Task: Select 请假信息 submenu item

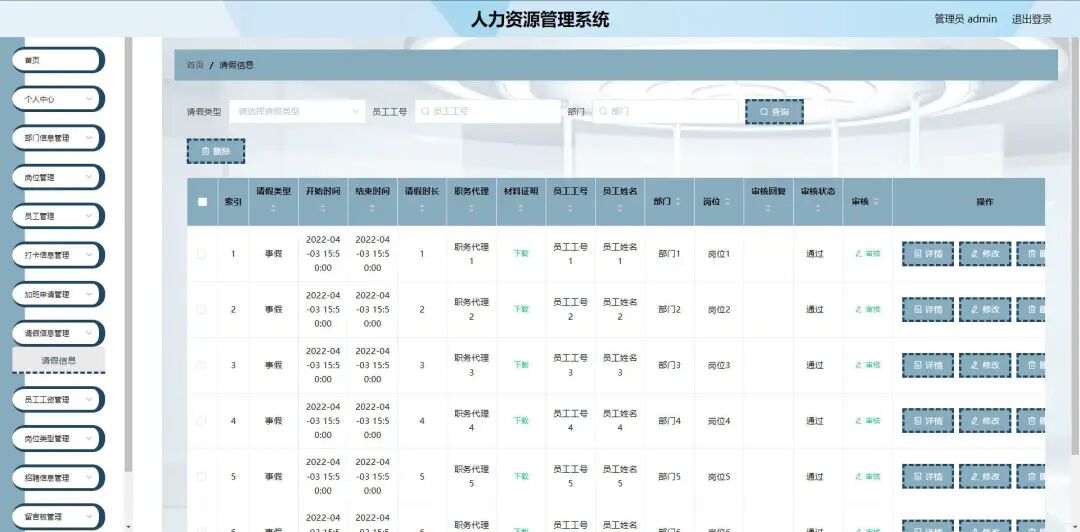Action: coord(59,360)
